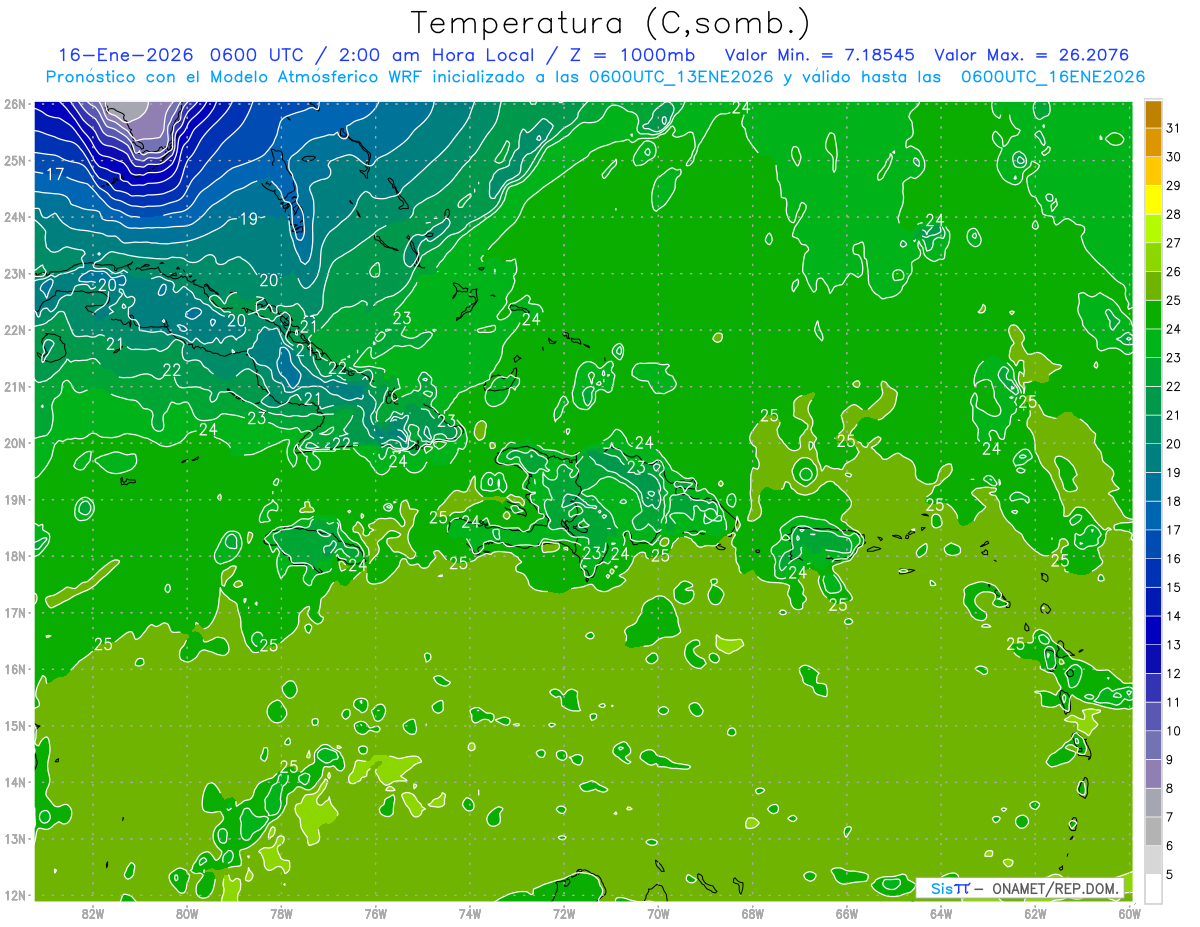Click the 16N latitude axis label
This screenshot has width=1200, height=927.
(x=14, y=669)
